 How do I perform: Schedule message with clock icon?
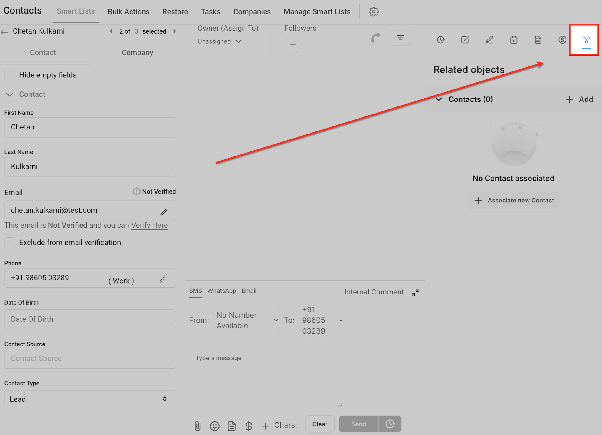(390, 424)
